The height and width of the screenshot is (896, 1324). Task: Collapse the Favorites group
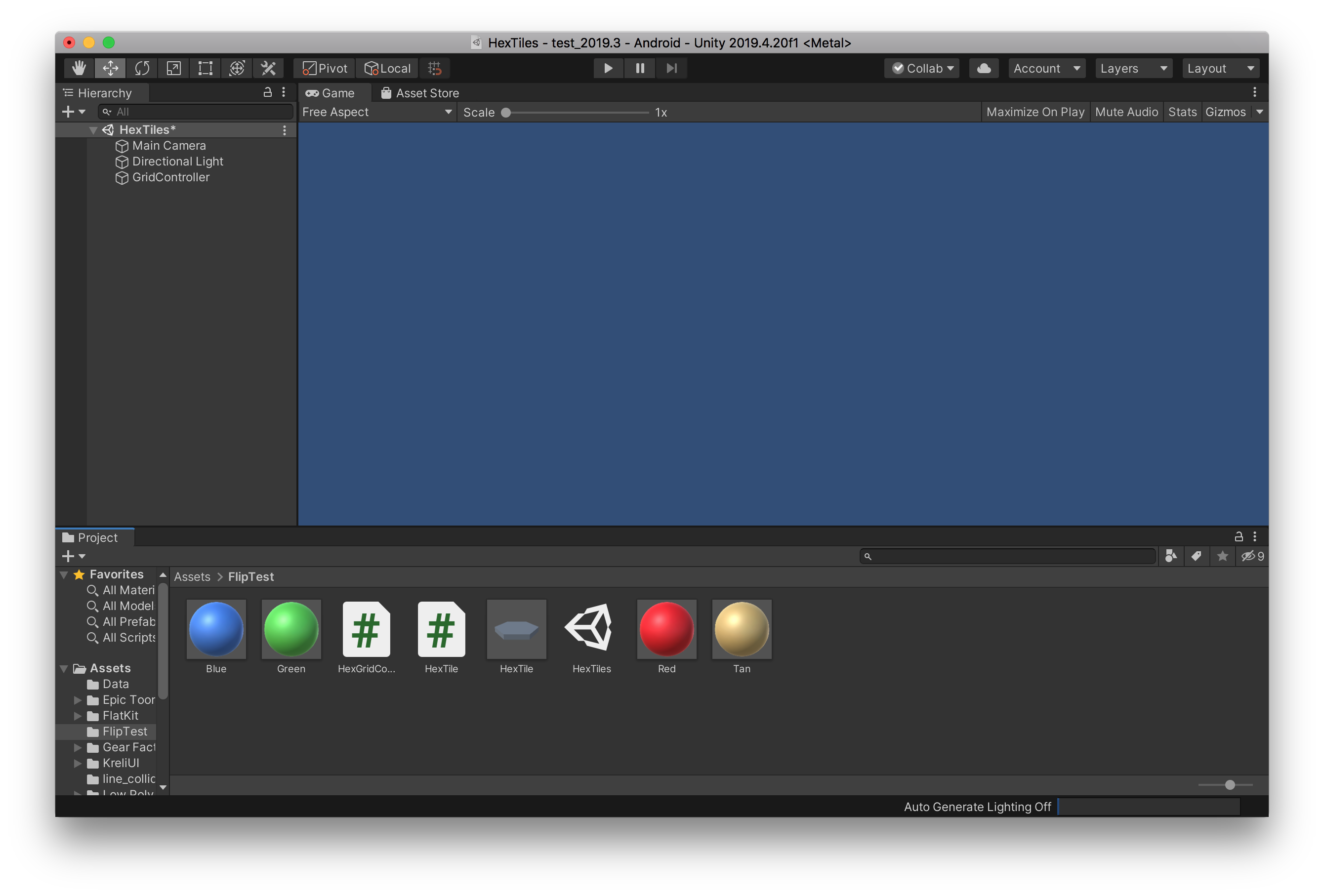(x=63, y=575)
